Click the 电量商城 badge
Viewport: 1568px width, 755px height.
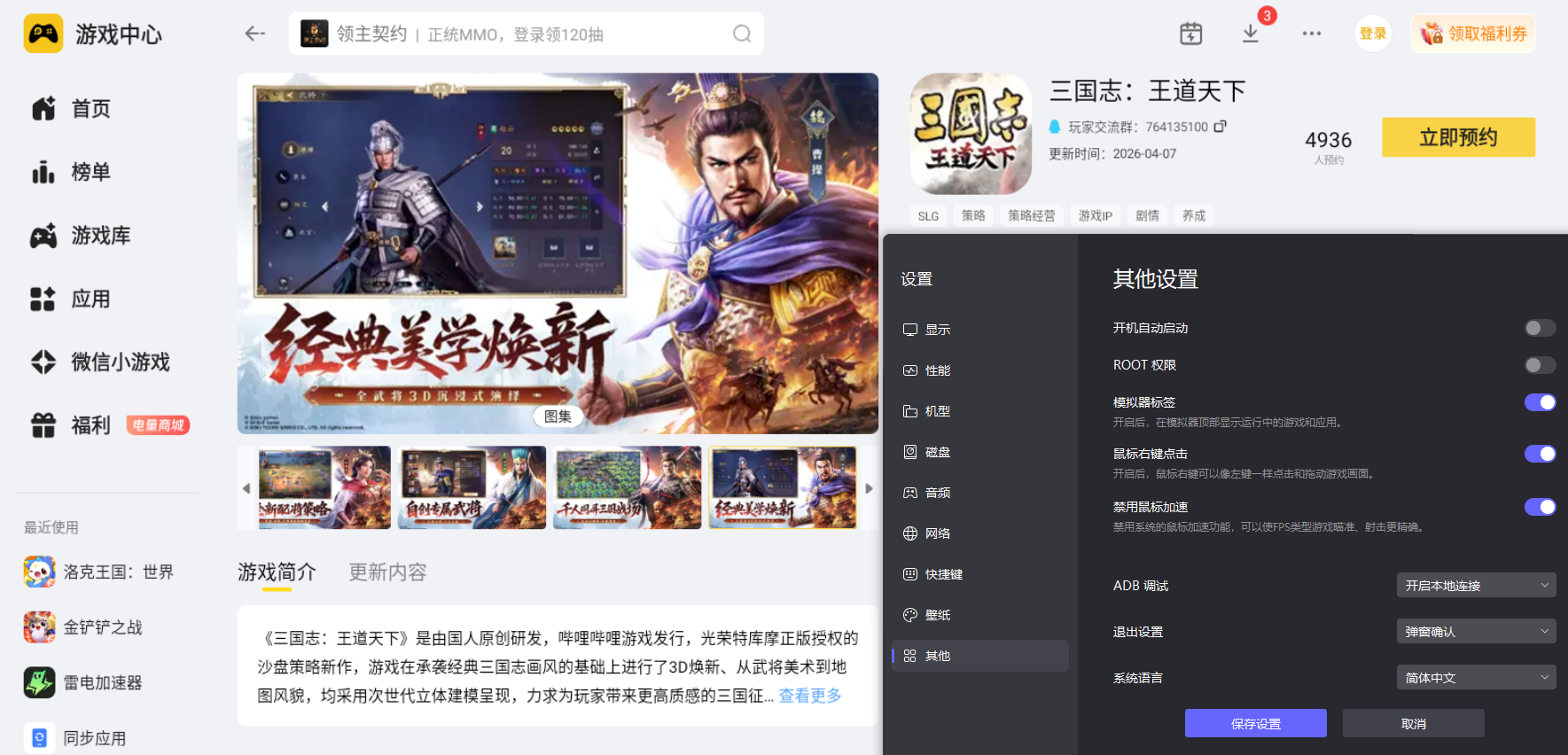[158, 425]
